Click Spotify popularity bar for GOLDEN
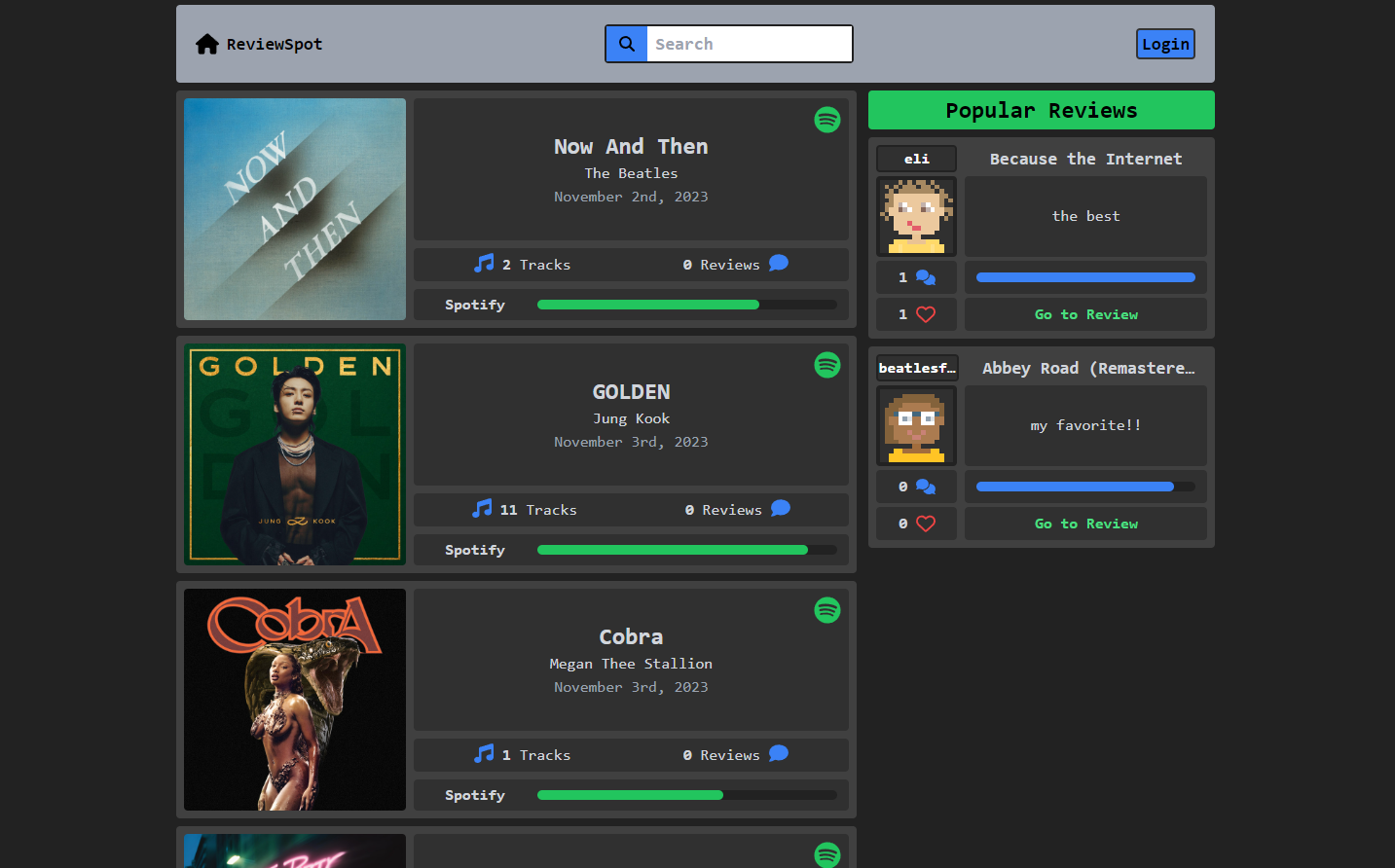Image resolution: width=1395 pixels, height=868 pixels. [687, 550]
